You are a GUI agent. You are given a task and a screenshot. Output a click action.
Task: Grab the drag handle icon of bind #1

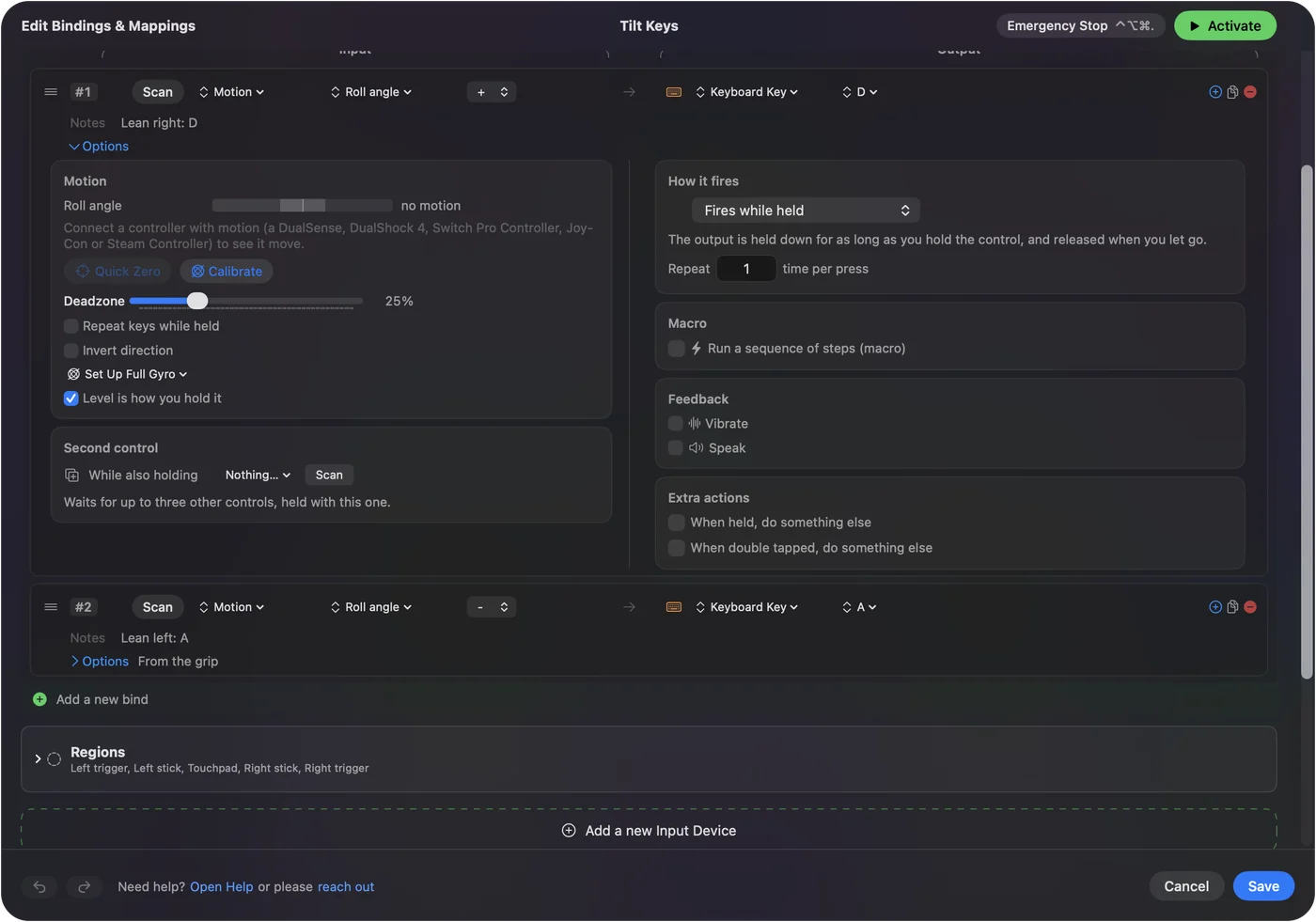(51, 92)
